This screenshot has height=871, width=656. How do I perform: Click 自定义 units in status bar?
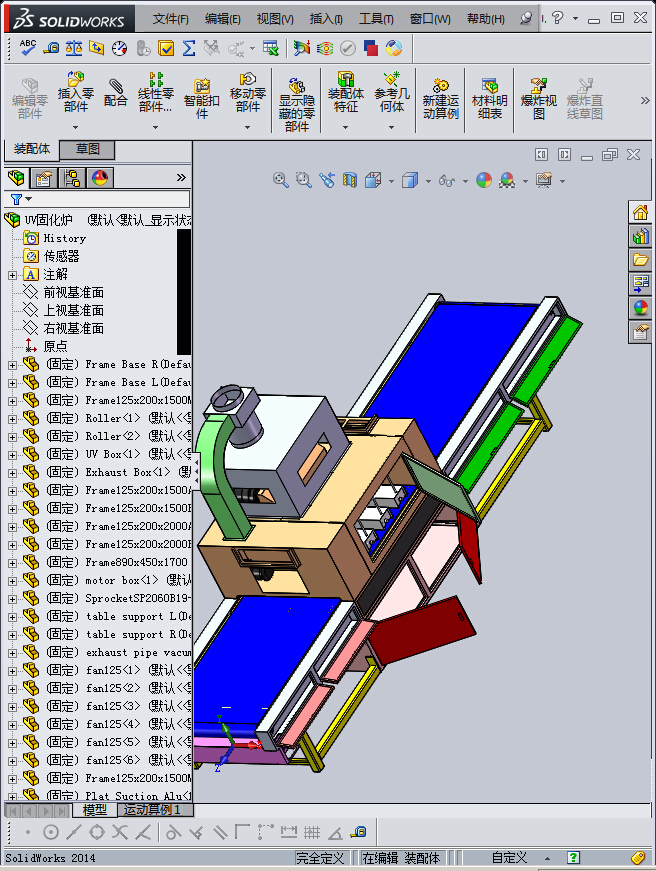pyautogui.click(x=509, y=858)
